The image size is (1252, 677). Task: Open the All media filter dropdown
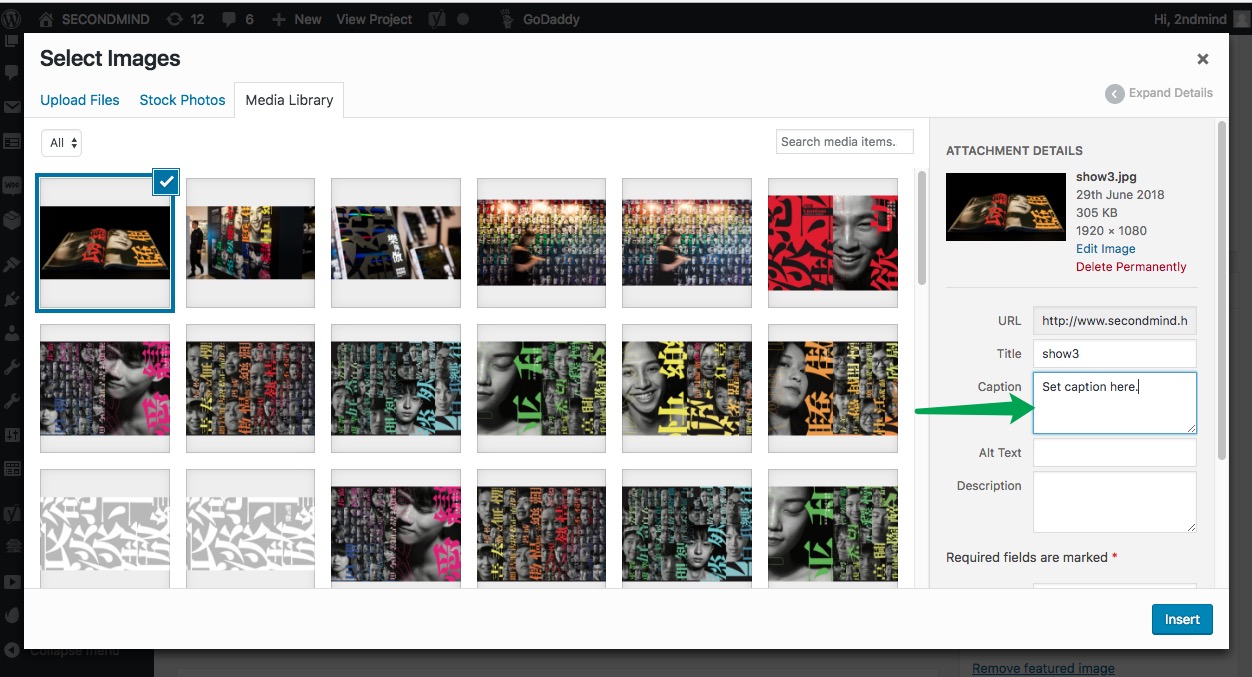tap(62, 143)
